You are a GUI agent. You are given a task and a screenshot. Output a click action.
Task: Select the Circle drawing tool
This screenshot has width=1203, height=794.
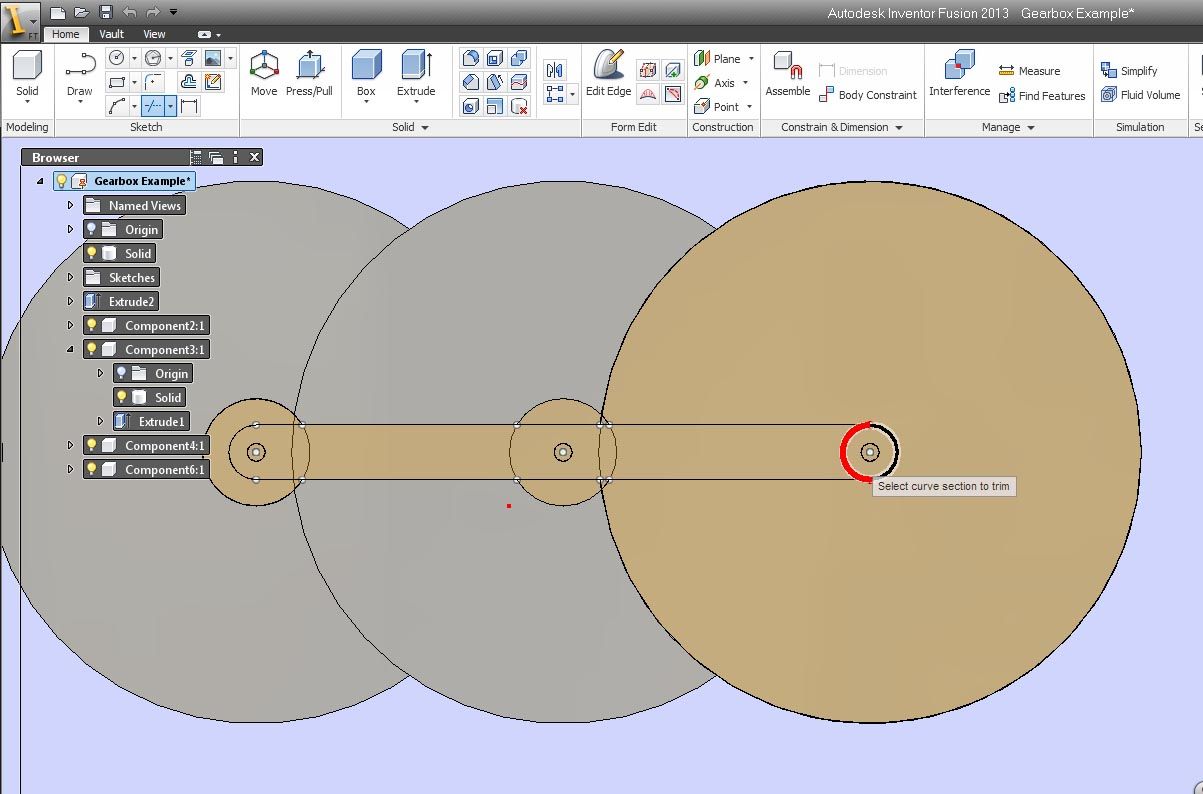(116, 57)
